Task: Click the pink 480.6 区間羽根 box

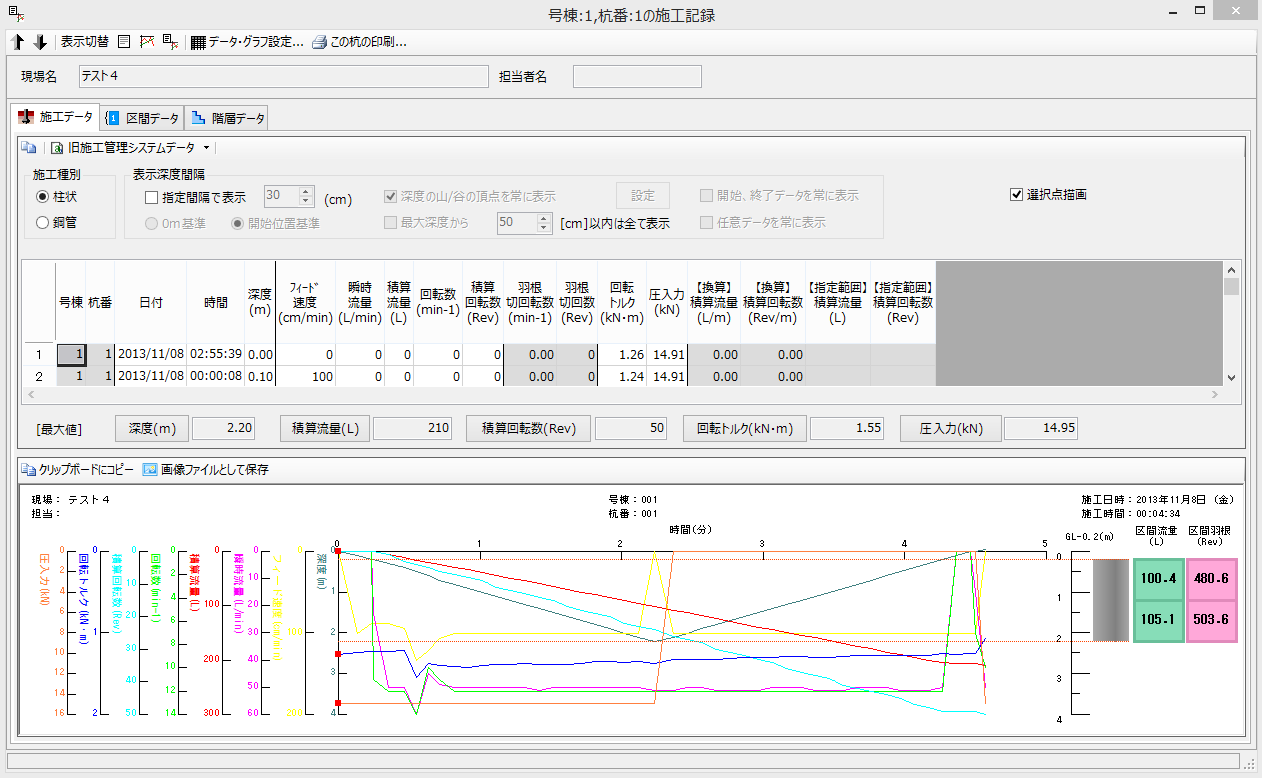Action: [1211, 579]
